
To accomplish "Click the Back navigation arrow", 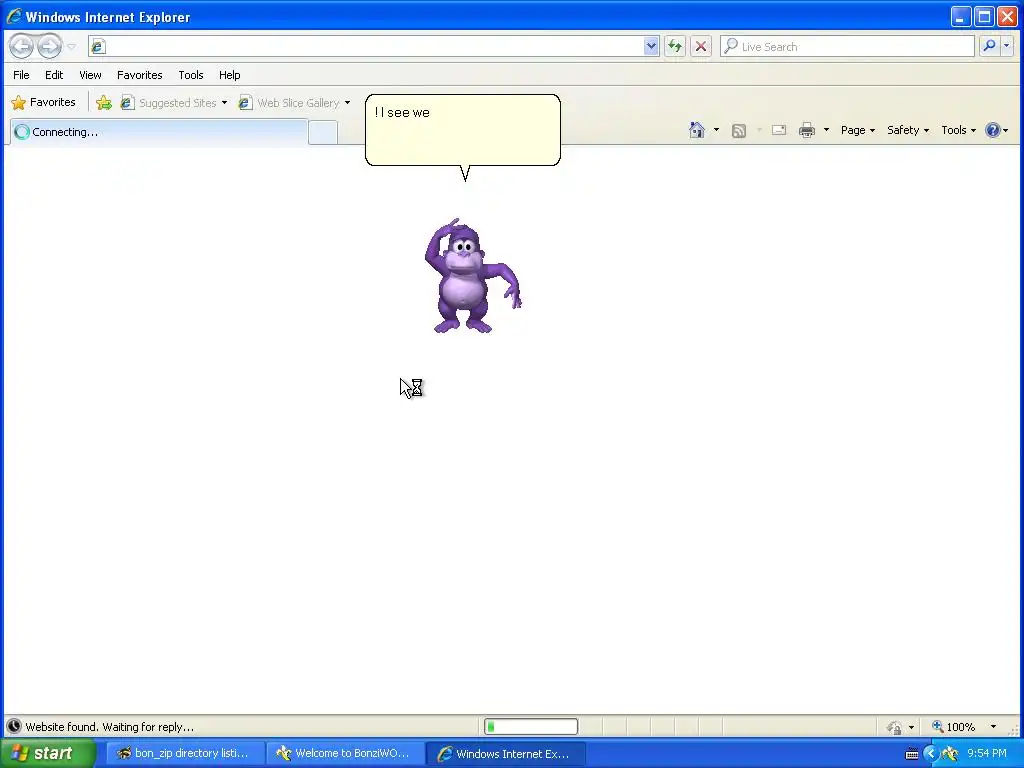I will [x=21, y=46].
